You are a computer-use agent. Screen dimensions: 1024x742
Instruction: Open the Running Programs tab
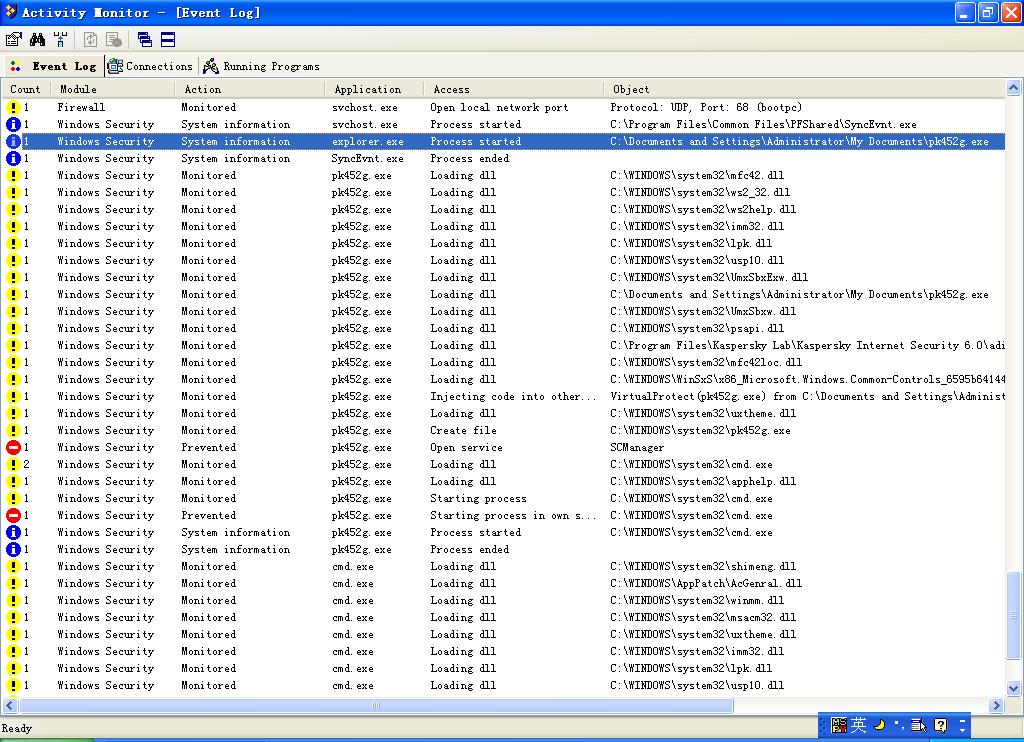(261, 66)
